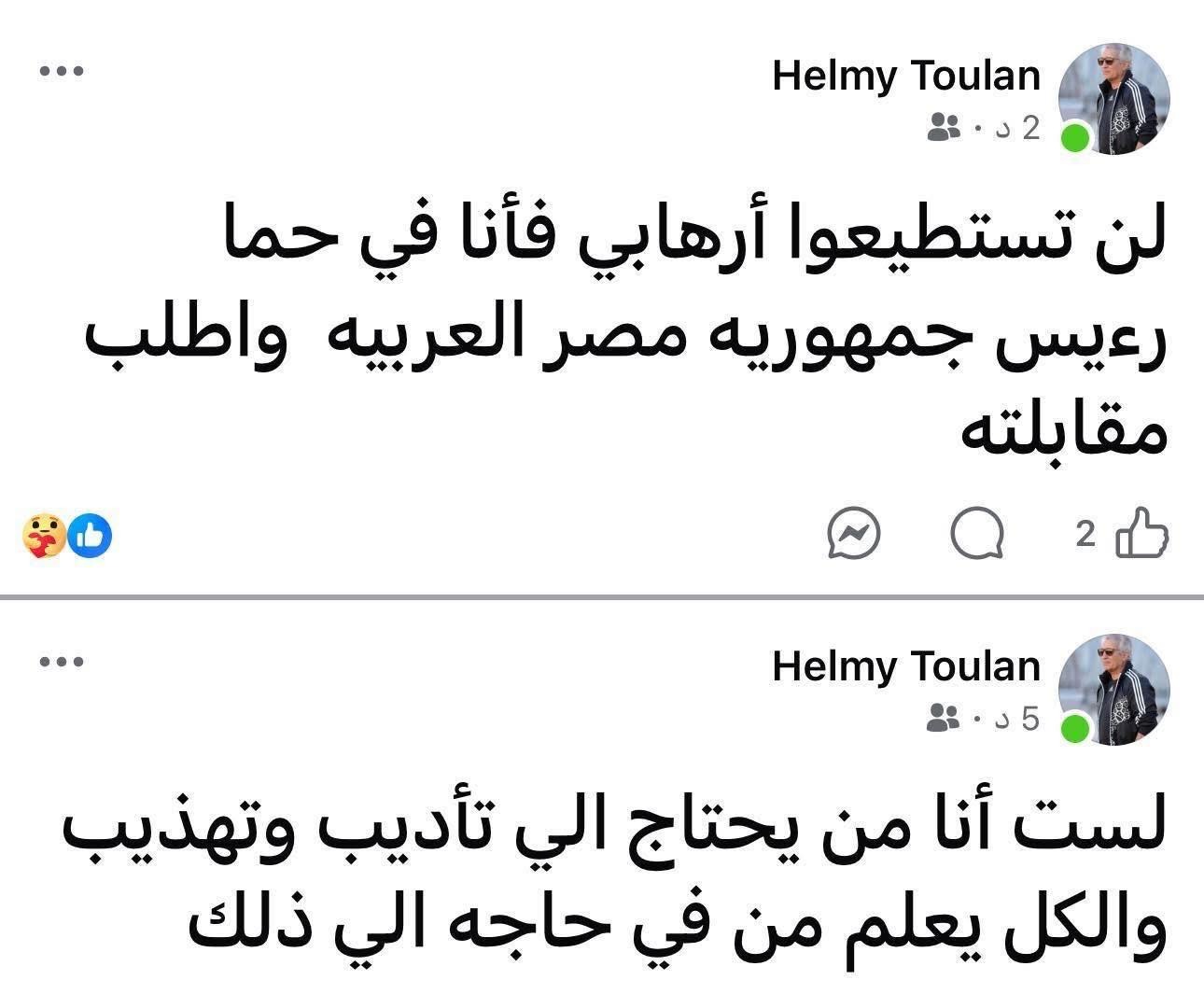Image resolution: width=1204 pixels, height=994 pixels.
Task: Send first post via Messenger icon
Action: (x=854, y=535)
